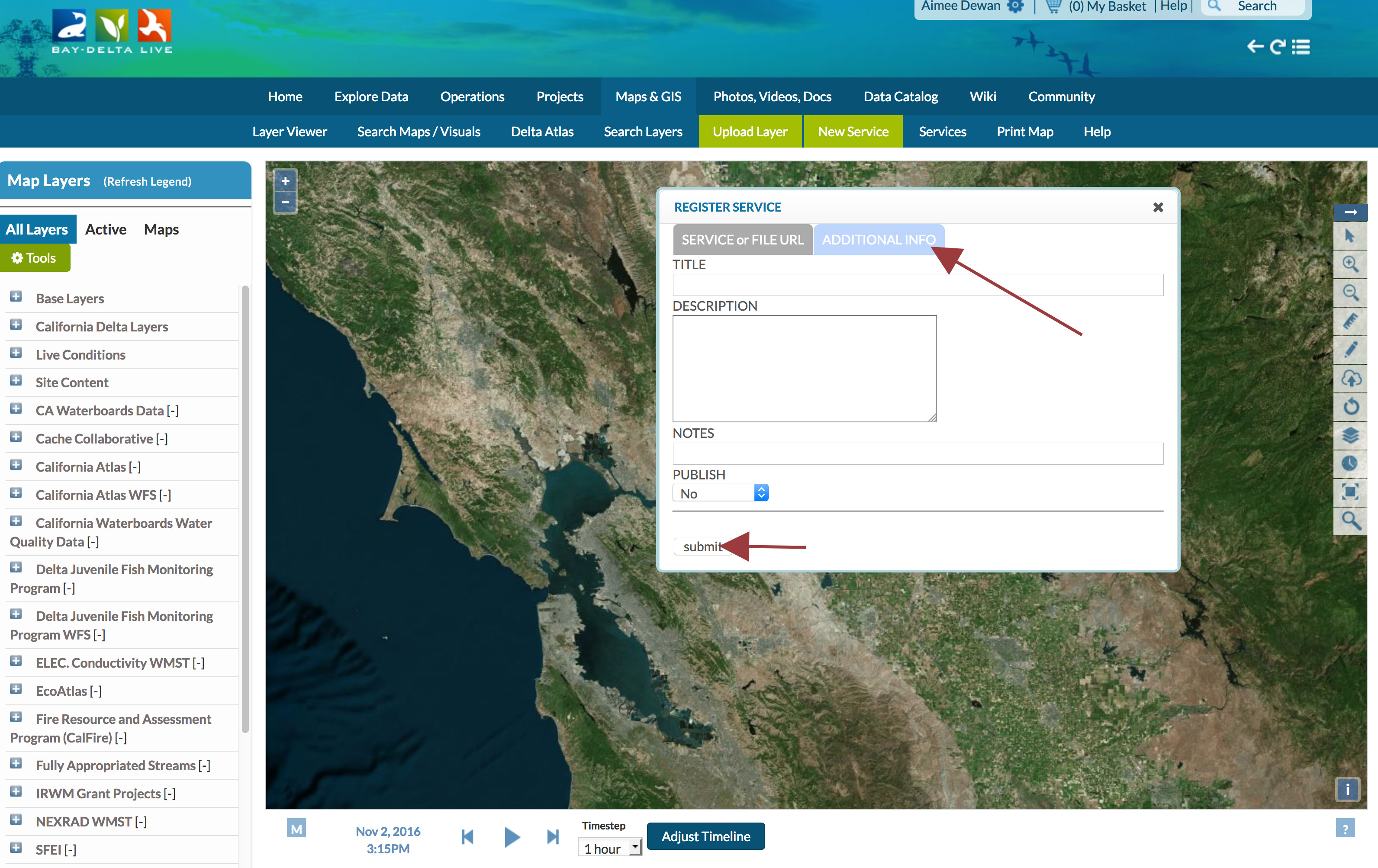Click the clock time tool icon
This screenshot has width=1378, height=868.
1350,463
